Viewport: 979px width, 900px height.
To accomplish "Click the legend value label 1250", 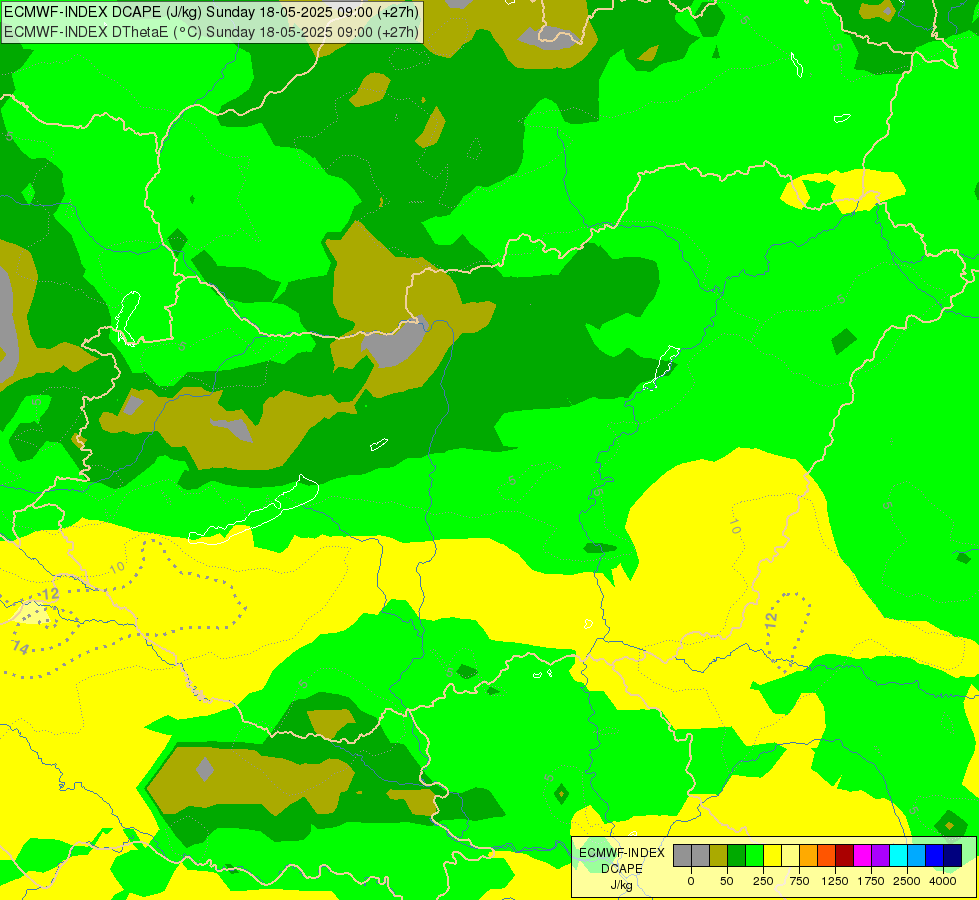I will (x=835, y=881).
